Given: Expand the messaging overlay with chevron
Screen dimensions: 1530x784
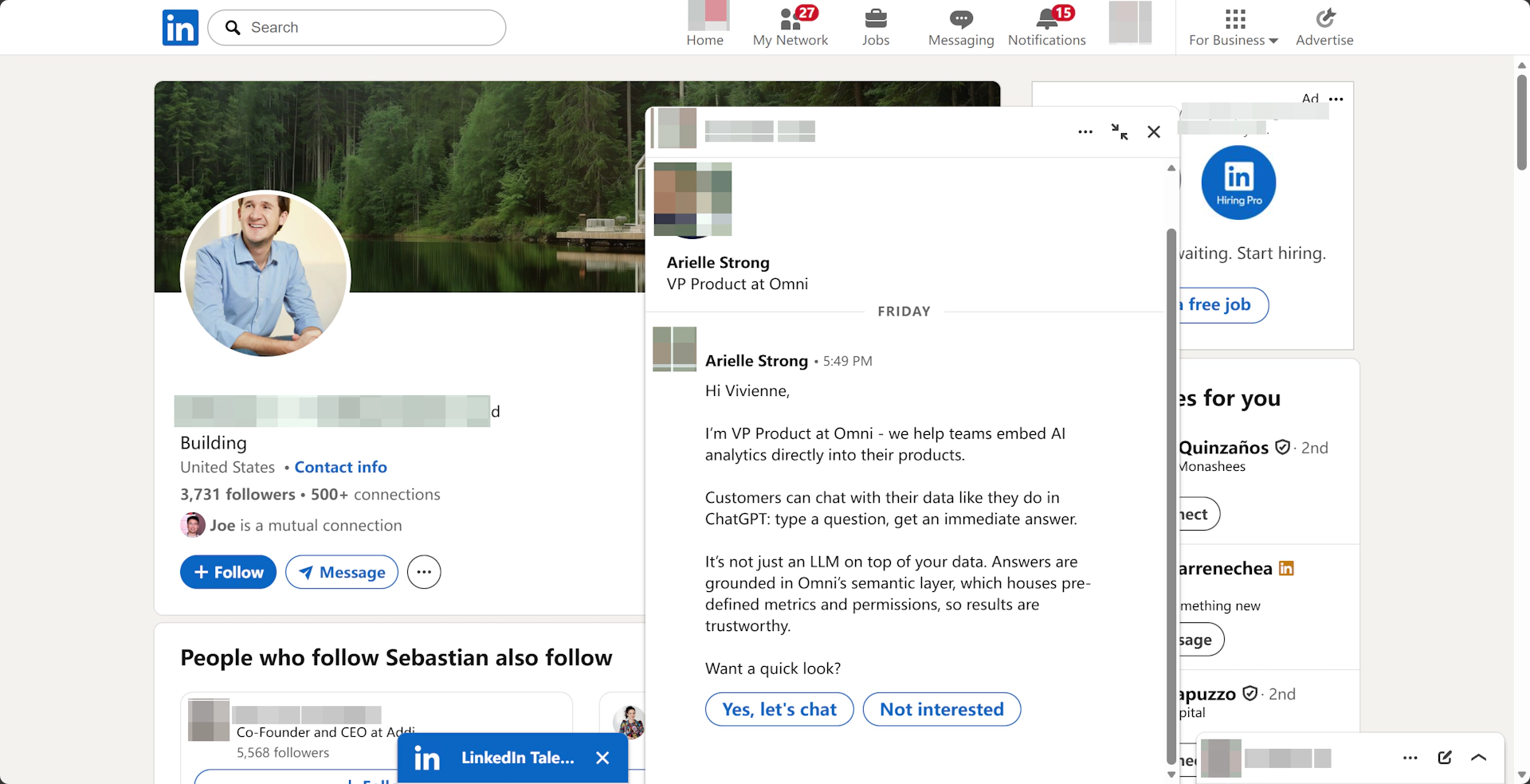Looking at the screenshot, I should click(1479, 758).
